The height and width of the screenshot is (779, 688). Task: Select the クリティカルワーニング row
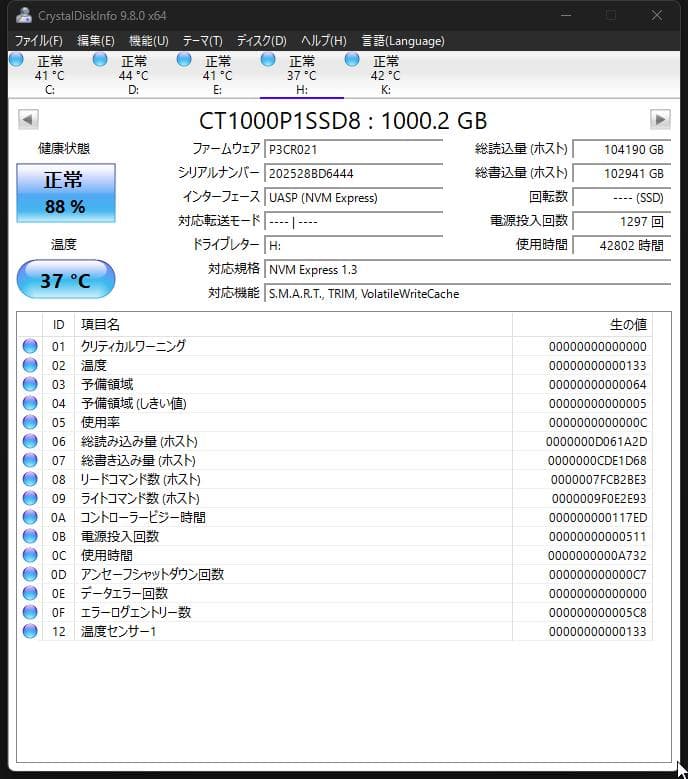pyautogui.click(x=335, y=346)
